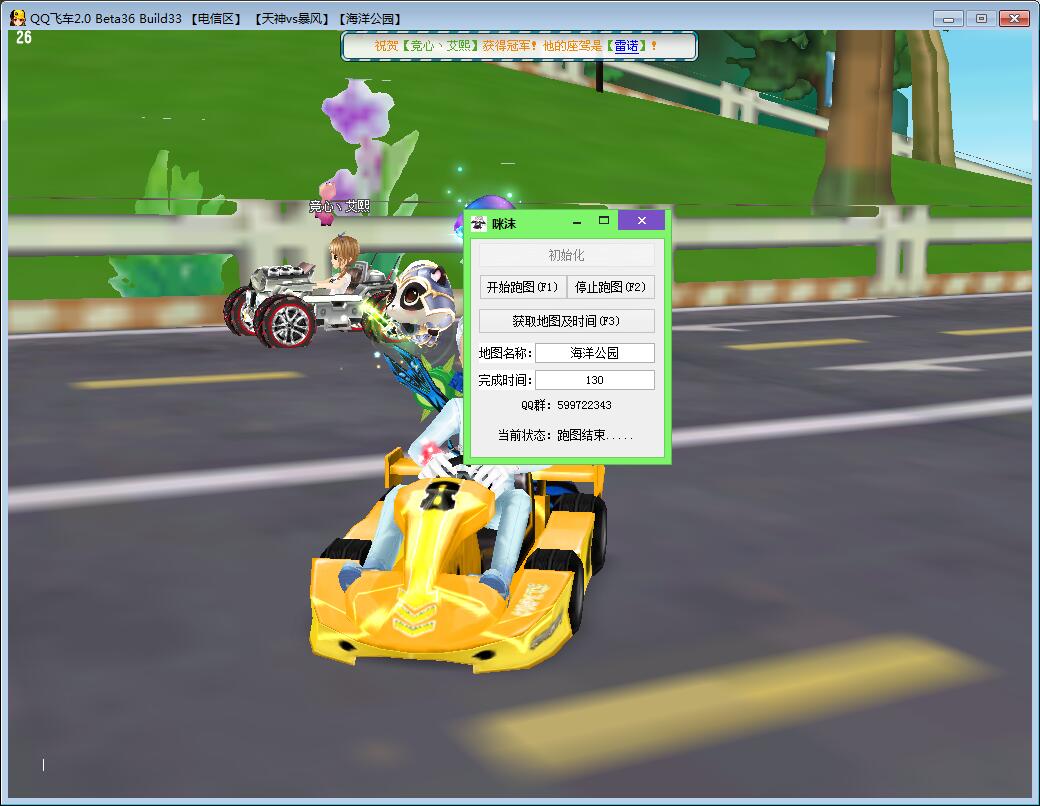Maximize the 咪沫 tool window
Viewport: 1040px width, 806px height.
tap(604, 221)
